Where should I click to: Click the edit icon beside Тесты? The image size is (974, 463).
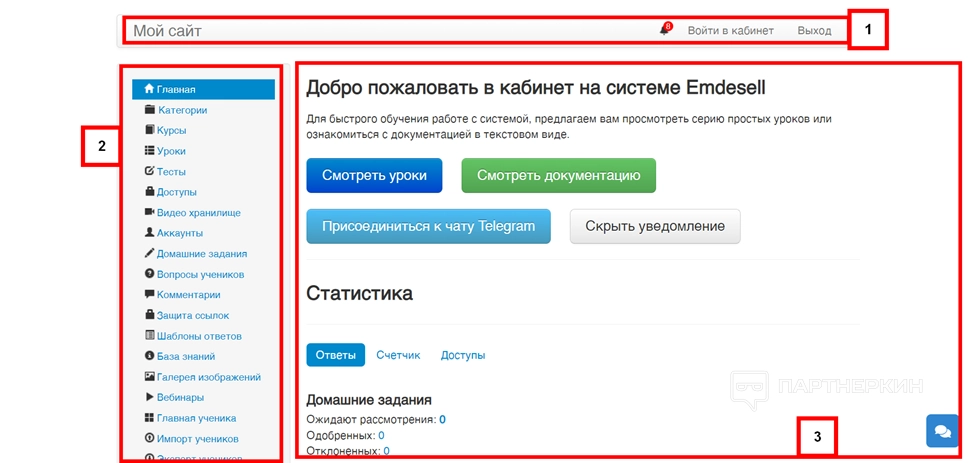pos(149,171)
